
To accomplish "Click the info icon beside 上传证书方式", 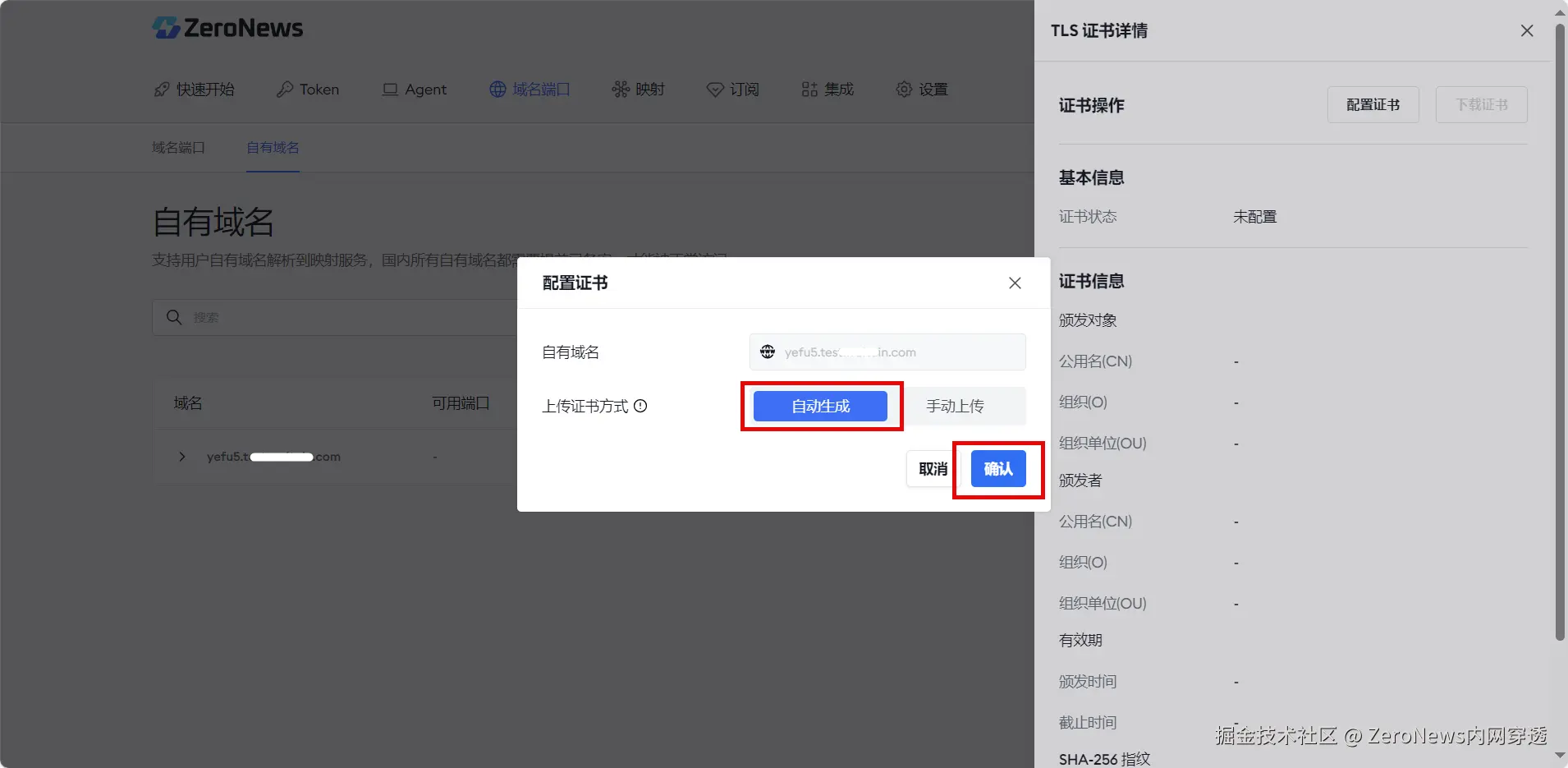I will pyautogui.click(x=640, y=406).
